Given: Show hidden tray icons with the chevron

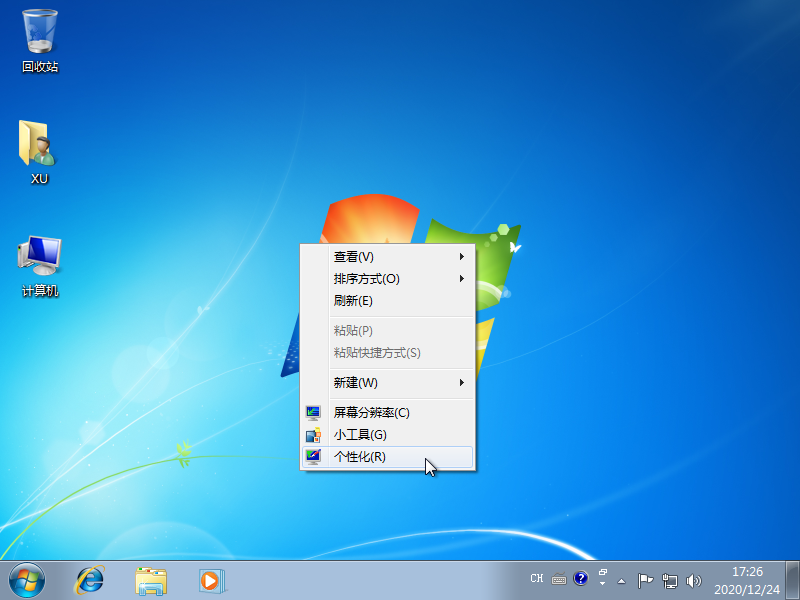Looking at the screenshot, I should 621,581.
